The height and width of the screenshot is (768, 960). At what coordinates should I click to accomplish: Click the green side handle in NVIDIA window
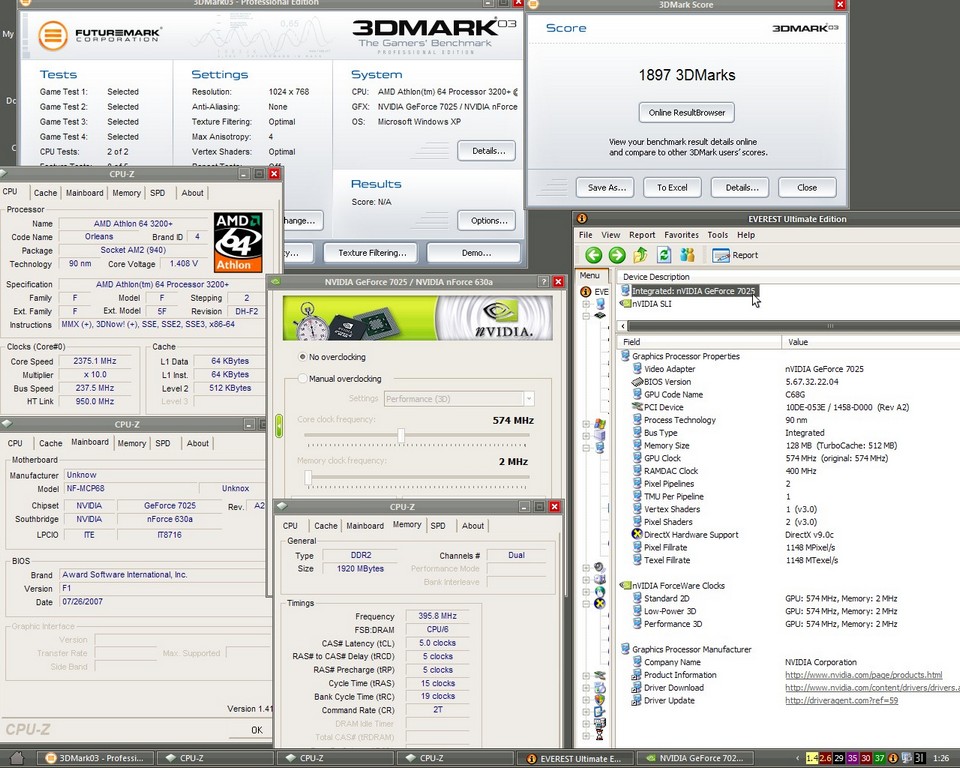click(279, 426)
